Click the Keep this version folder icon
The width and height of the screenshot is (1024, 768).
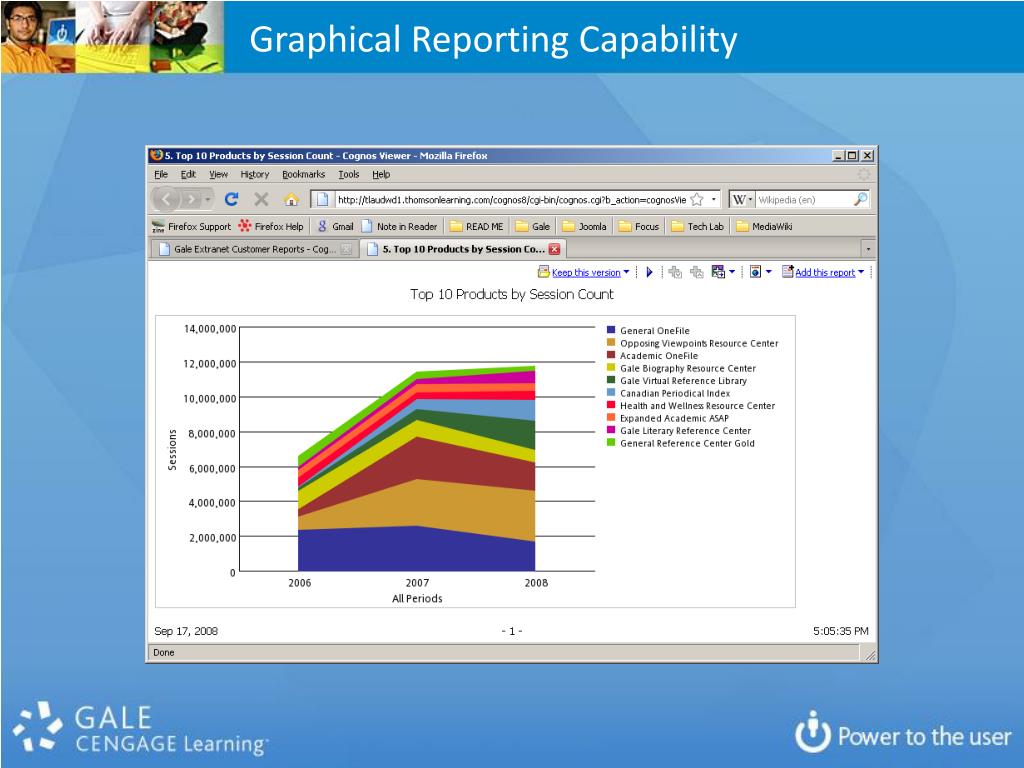tap(543, 272)
